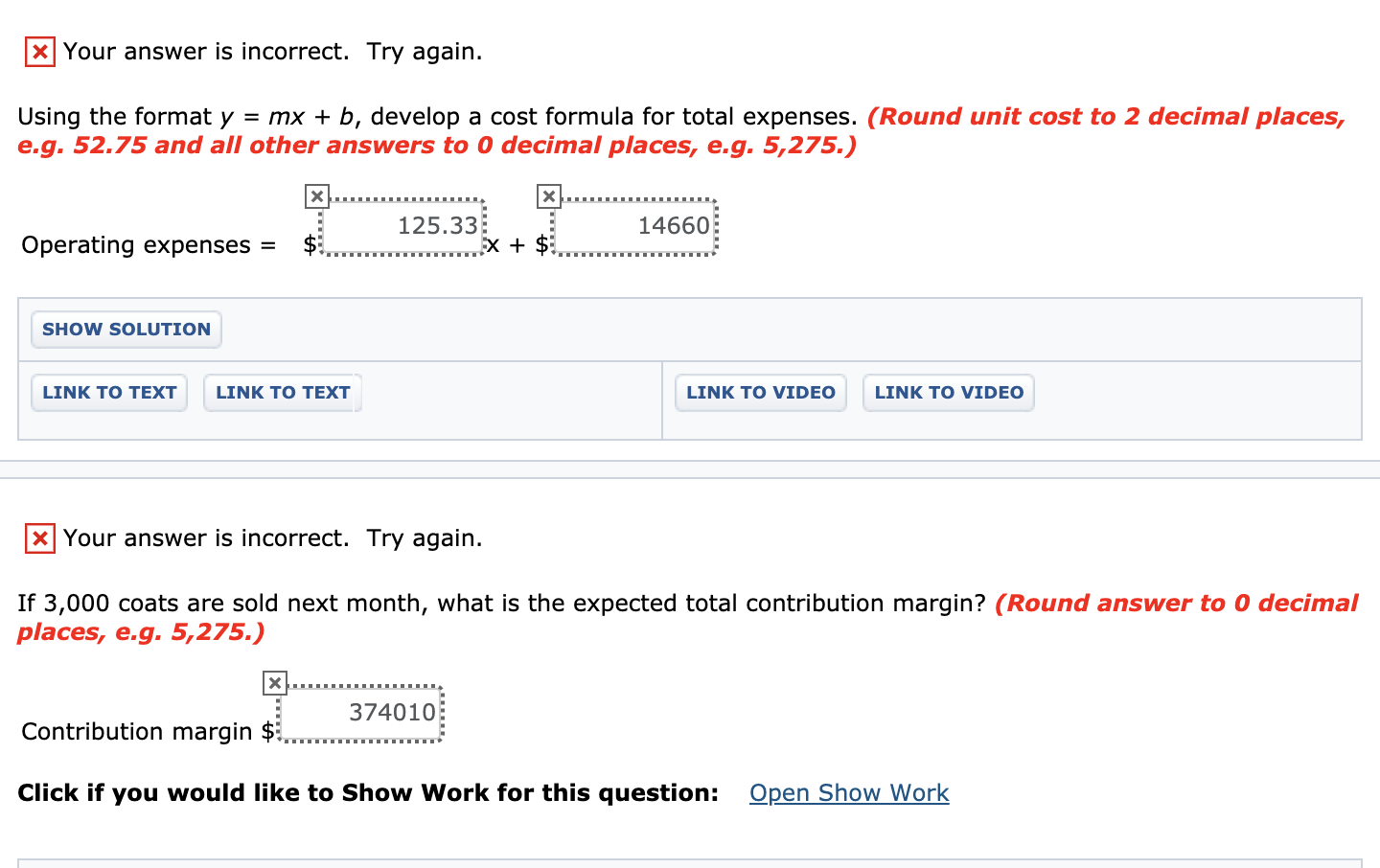Image resolution: width=1380 pixels, height=868 pixels.
Task: Select the fixed cost field containing 14660
Action: [635, 227]
